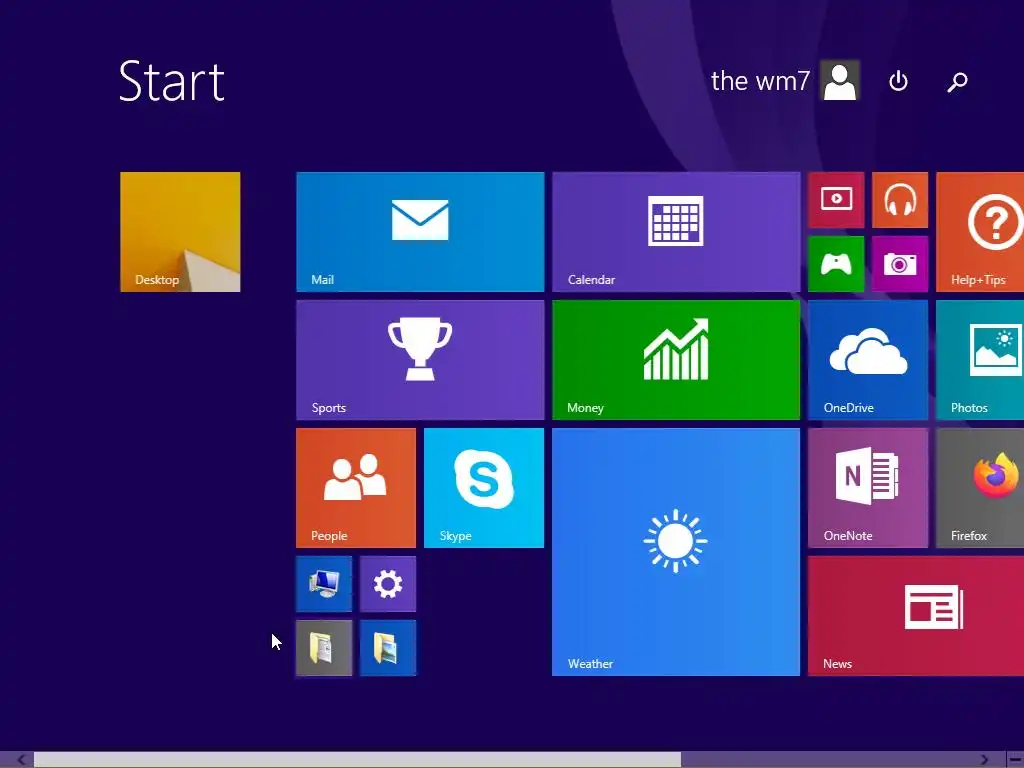Open the PC settings gear tile
Screen dimensions: 1024x768
[388, 584]
